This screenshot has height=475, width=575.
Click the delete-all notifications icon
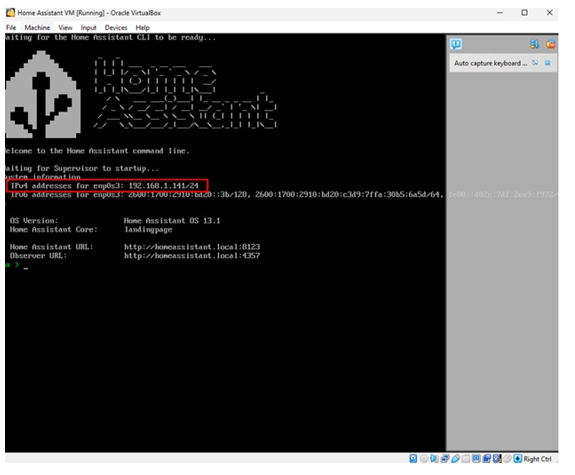[550, 44]
